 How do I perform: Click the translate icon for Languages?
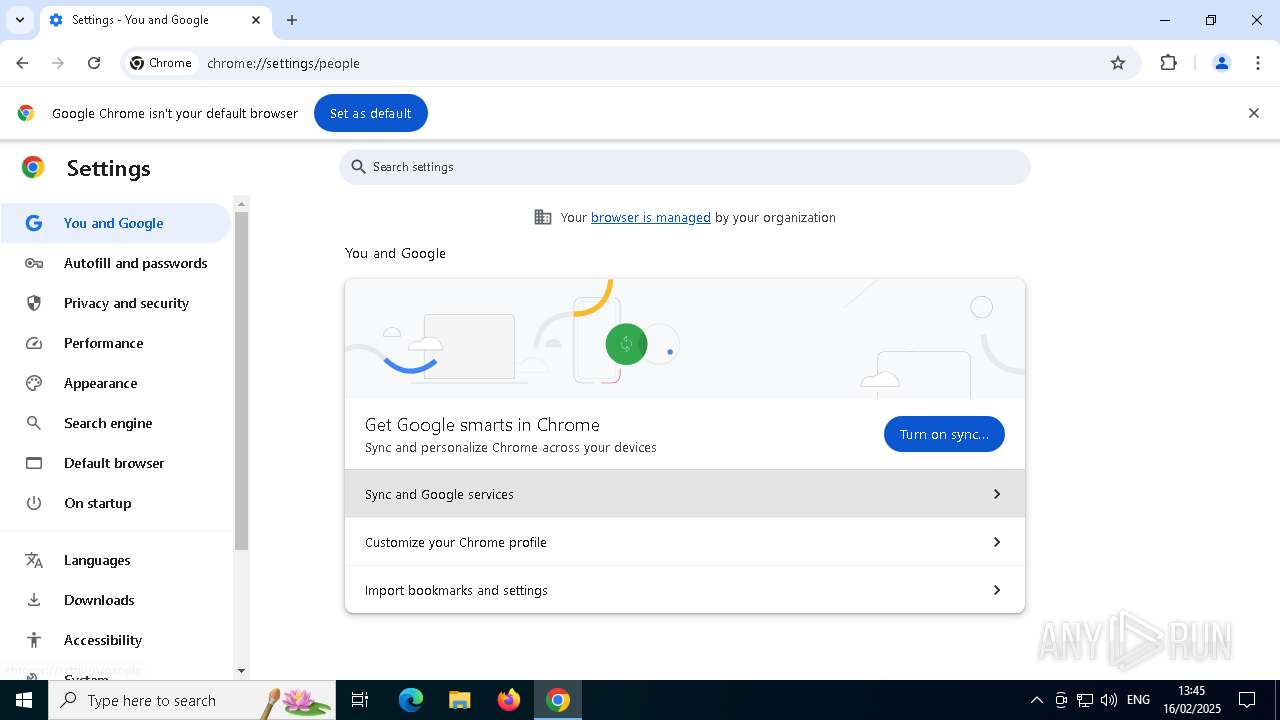[x=34, y=560]
